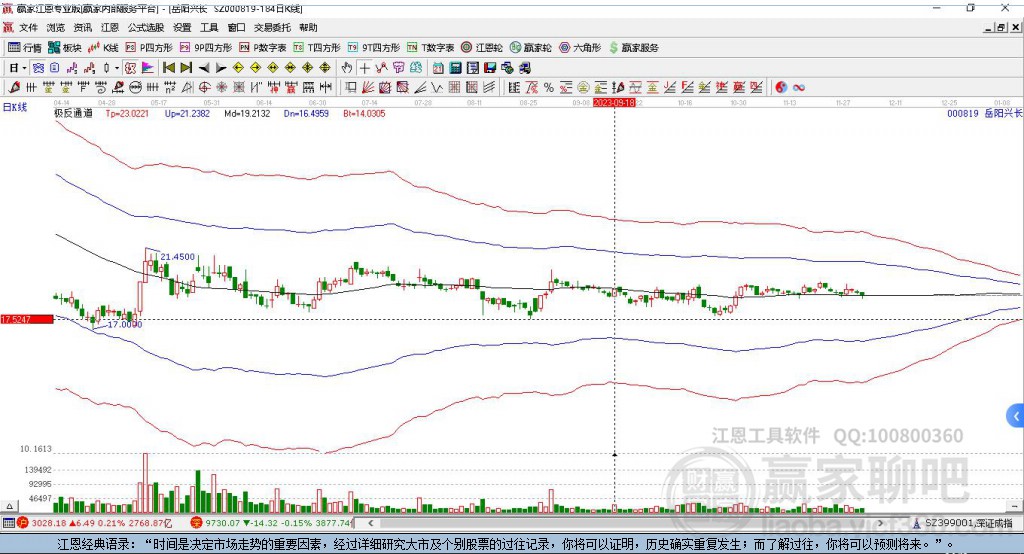This screenshot has height=554, width=1024.
Task: Open the 交易委托 menu
Action: 272,27
